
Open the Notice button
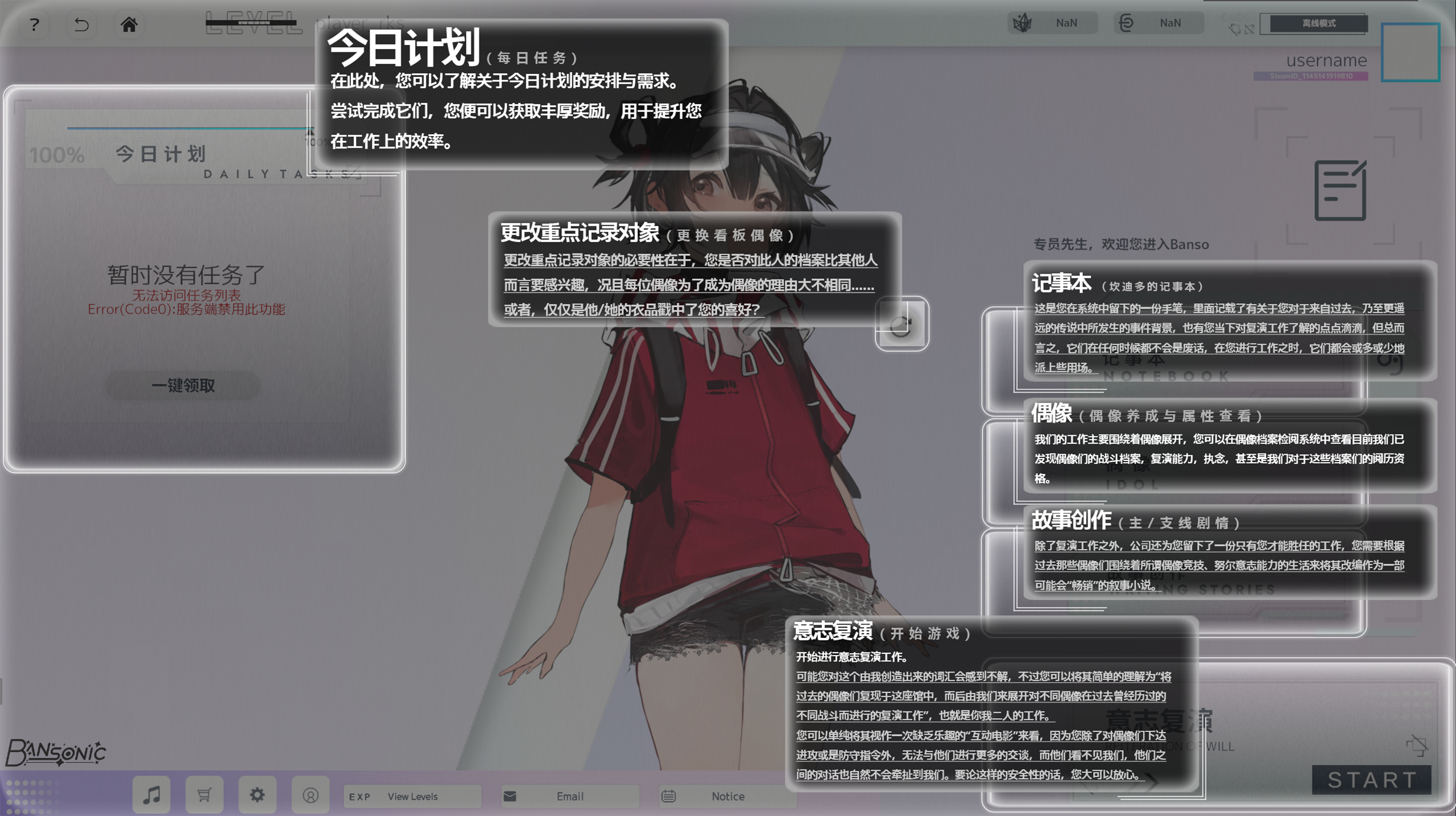point(727,796)
